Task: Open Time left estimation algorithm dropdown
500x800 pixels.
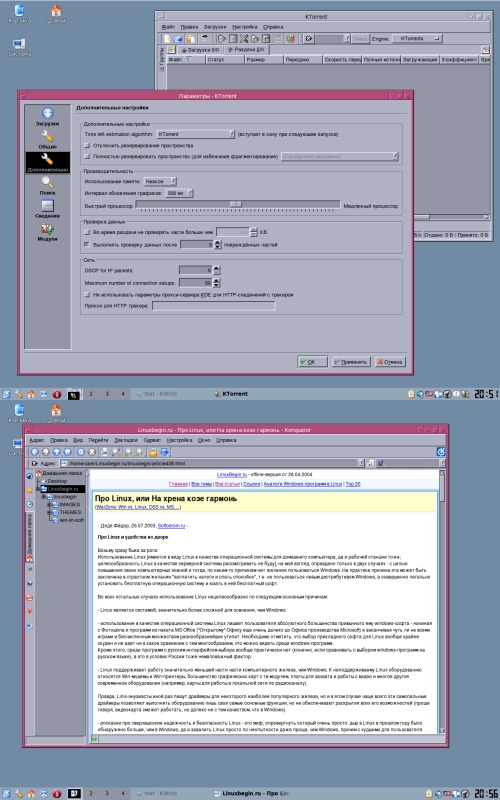Action: click(195, 134)
